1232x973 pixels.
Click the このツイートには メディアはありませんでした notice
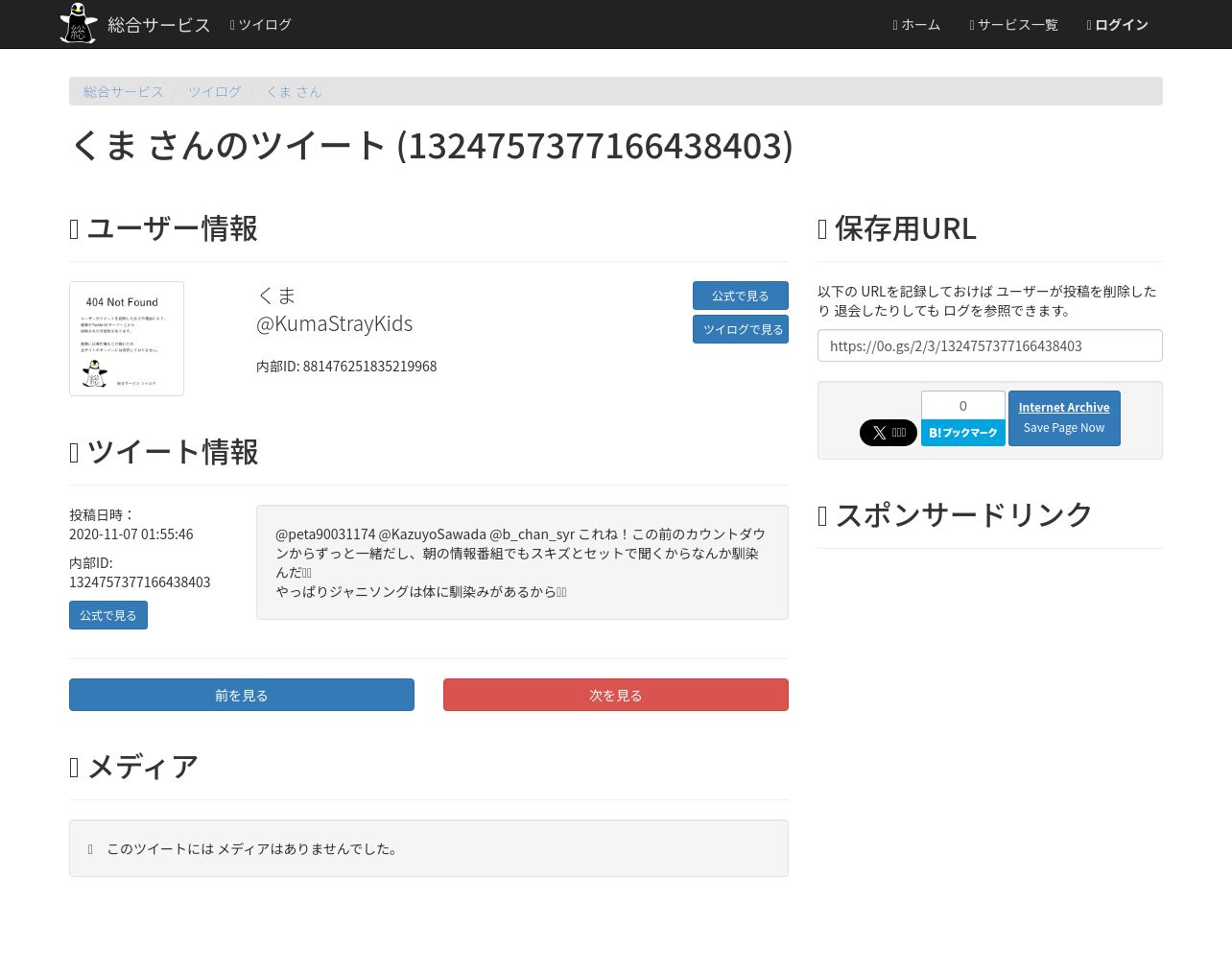coord(429,848)
